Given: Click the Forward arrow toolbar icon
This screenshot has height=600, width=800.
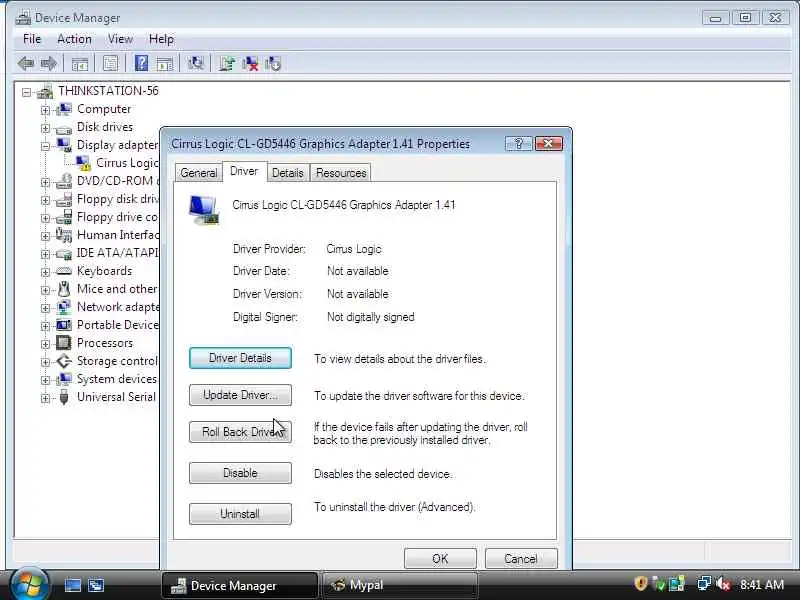Looking at the screenshot, I should coord(48,64).
